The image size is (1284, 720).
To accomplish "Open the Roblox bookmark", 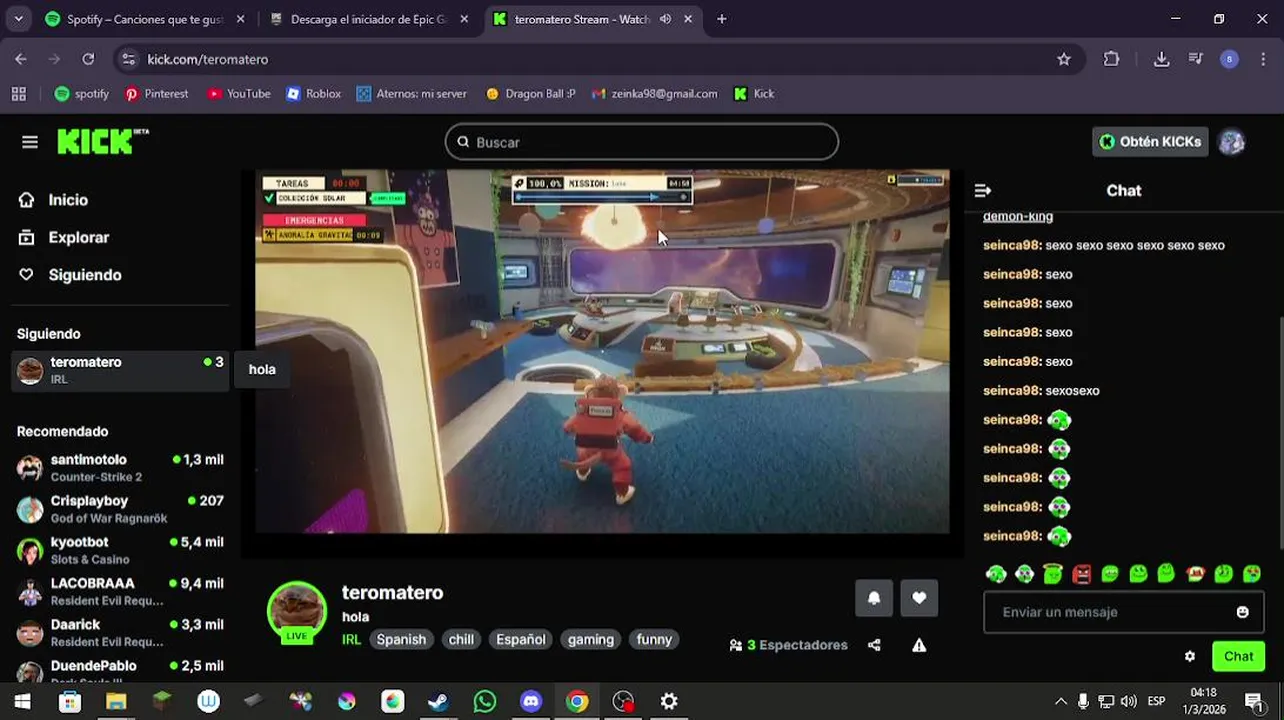I will click(313, 94).
